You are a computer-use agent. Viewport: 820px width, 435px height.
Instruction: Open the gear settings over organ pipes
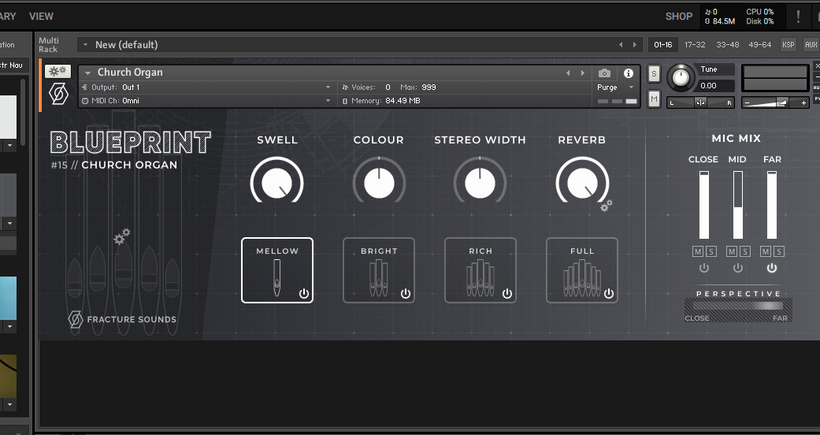[122, 236]
